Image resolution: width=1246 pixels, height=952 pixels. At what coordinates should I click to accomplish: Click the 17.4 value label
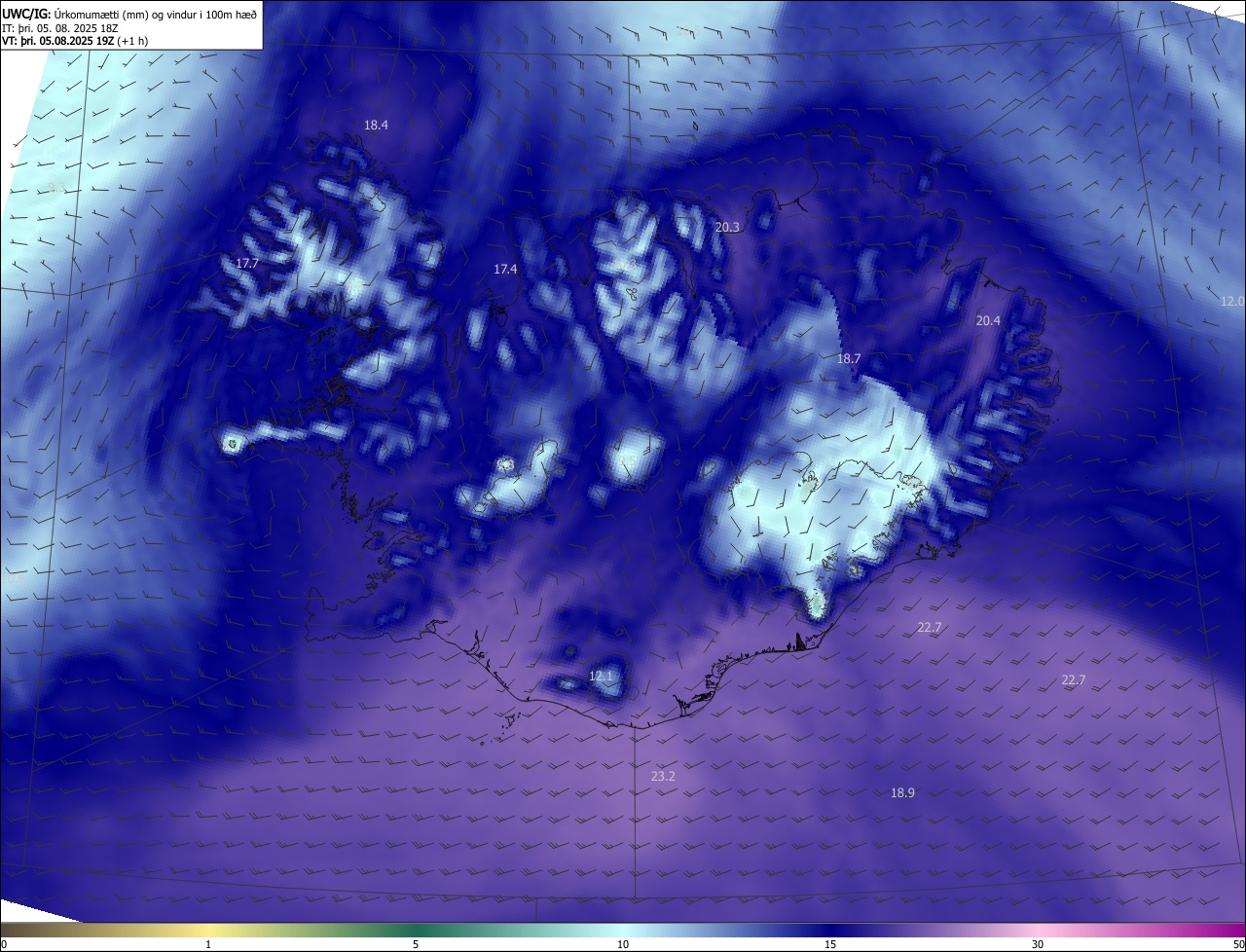[505, 269]
